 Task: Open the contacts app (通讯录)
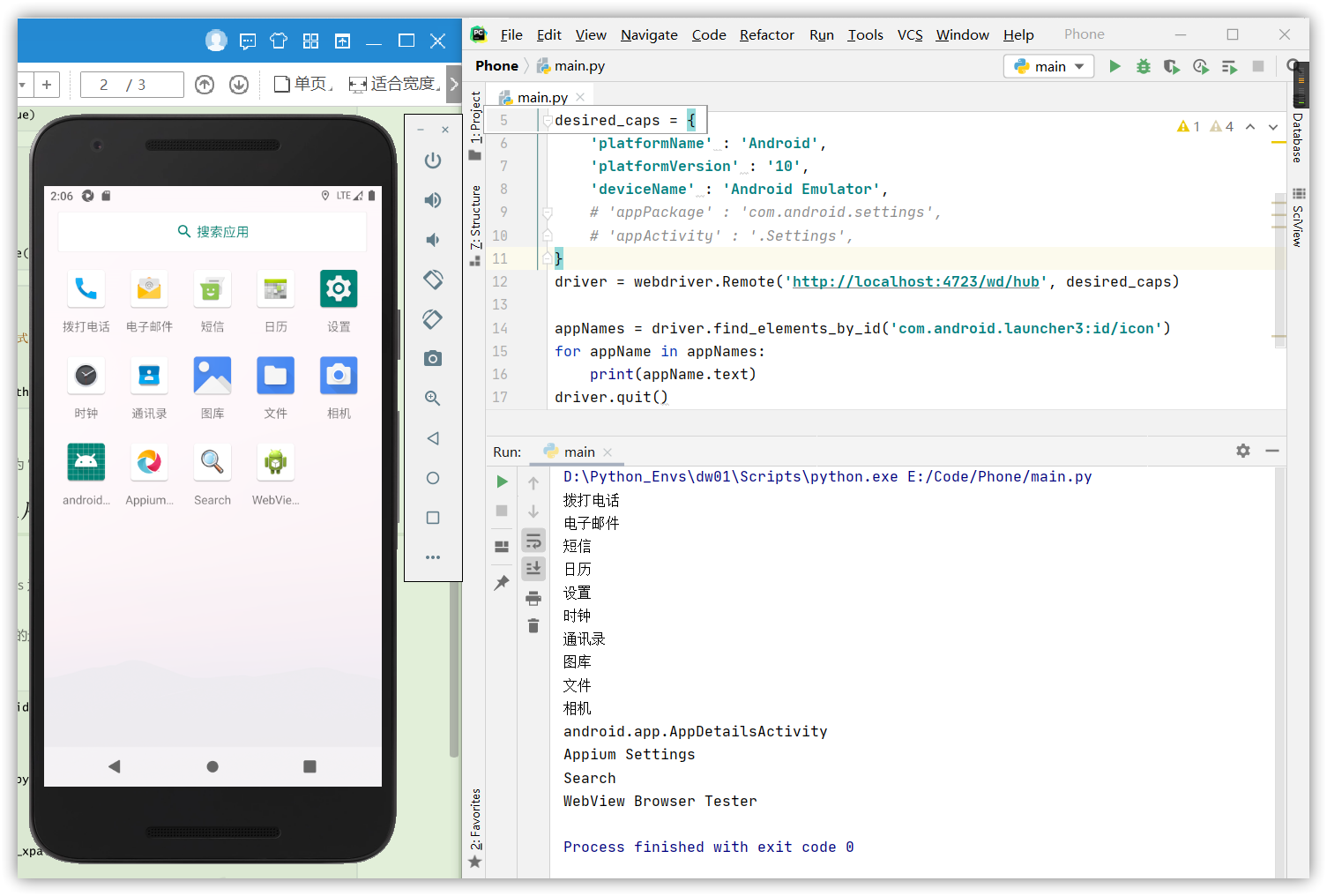149,376
